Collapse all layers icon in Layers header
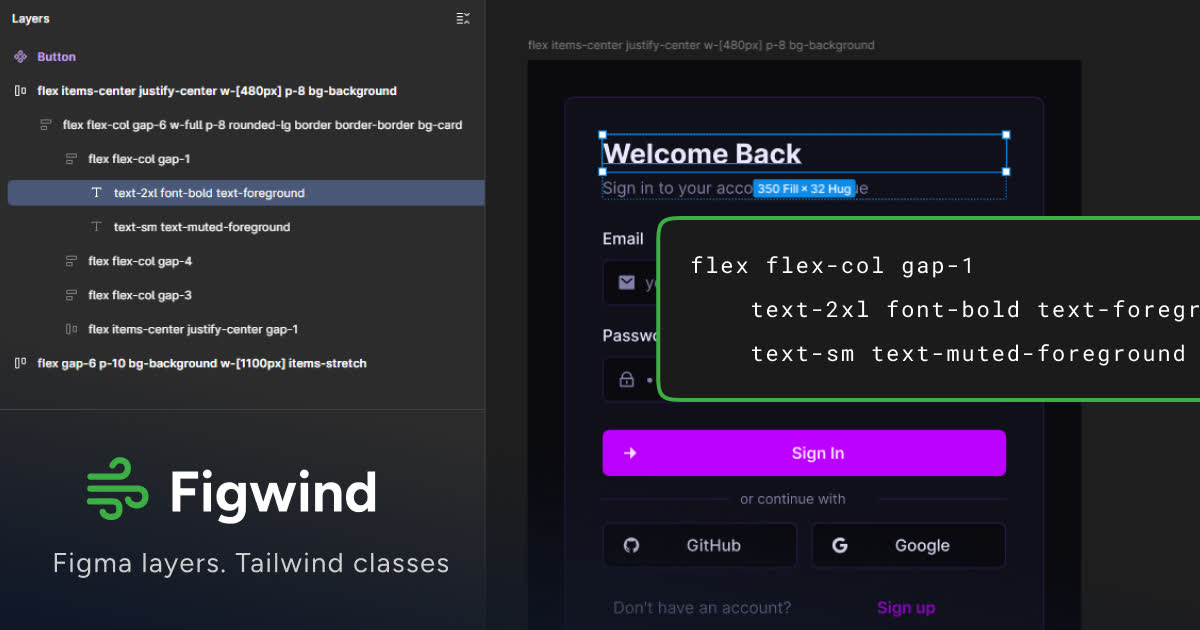Viewport: 1200px width, 630px height. click(x=462, y=18)
